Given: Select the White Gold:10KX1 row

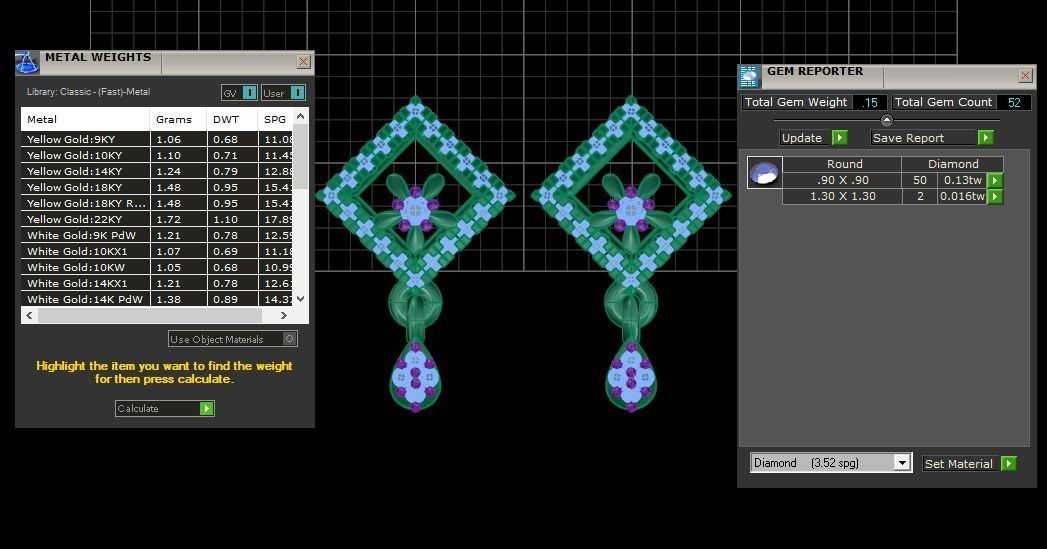Looking at the screenshot, I should 158,251.
